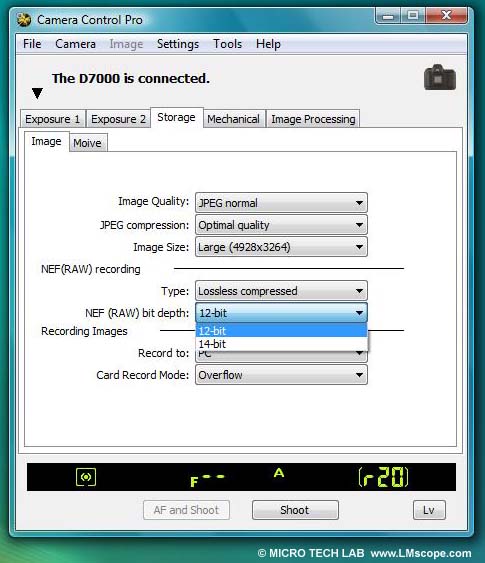Minimize the Camera Control Pro window
This screenshot has height=563, width=485.
pyautogui.click(x=388, y=16)
